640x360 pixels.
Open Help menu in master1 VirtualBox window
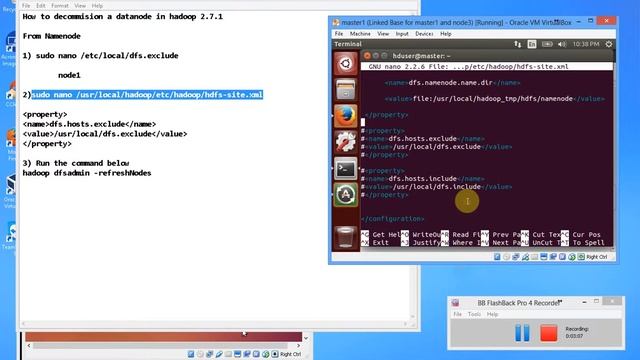[x=446, y=34]
